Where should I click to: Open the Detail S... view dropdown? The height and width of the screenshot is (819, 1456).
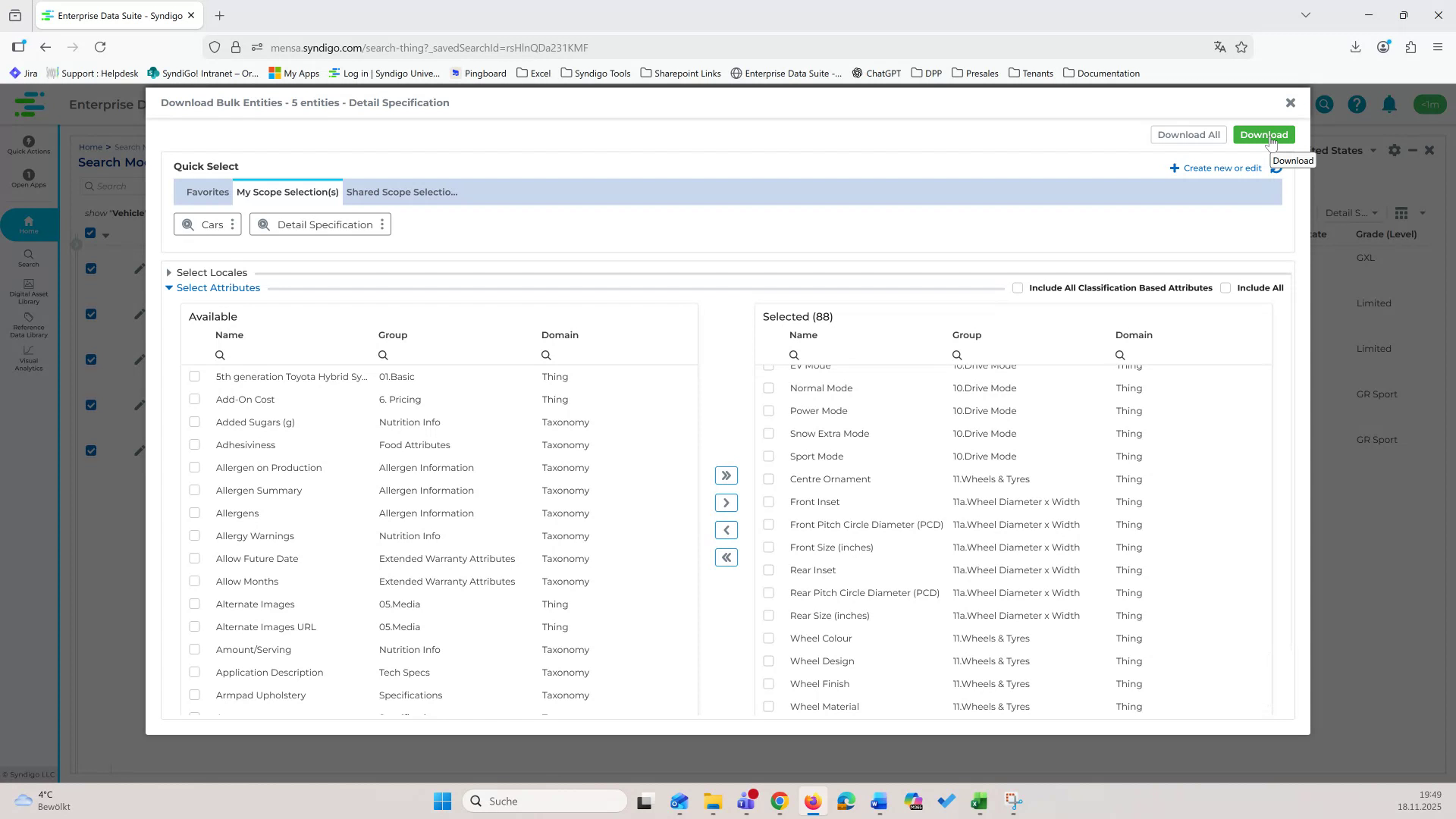(x=1352, y=213)
